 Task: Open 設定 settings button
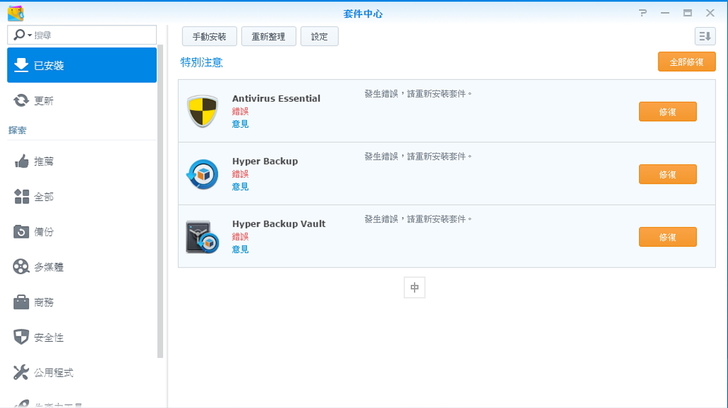point(319,36)
